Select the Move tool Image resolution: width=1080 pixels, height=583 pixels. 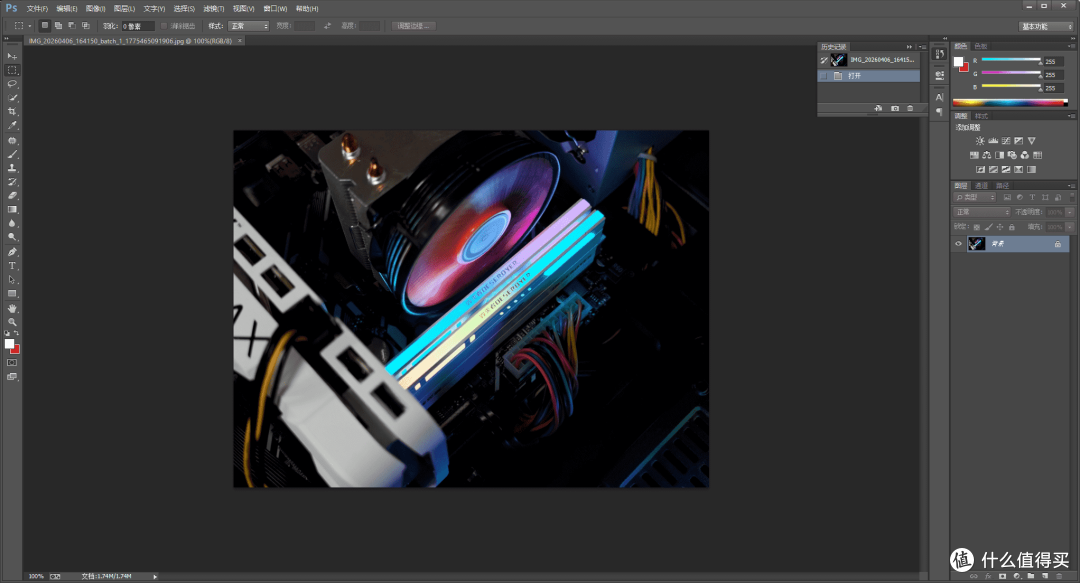click(x=12, y=56)
